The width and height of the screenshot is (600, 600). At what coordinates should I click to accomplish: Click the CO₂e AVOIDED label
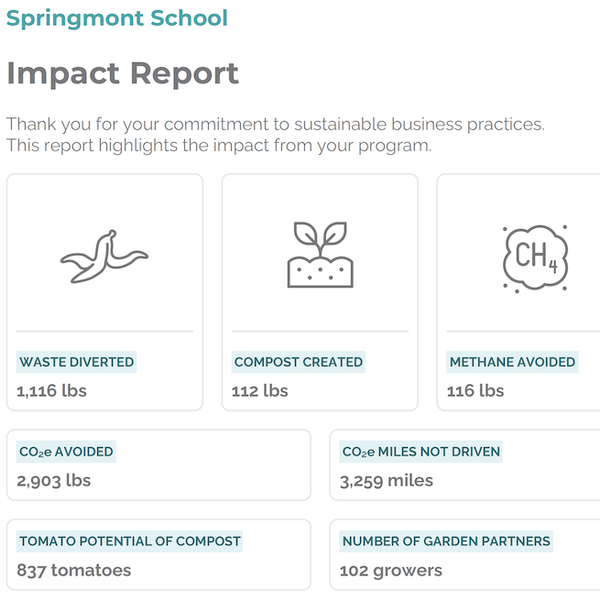tap(66, 452)
